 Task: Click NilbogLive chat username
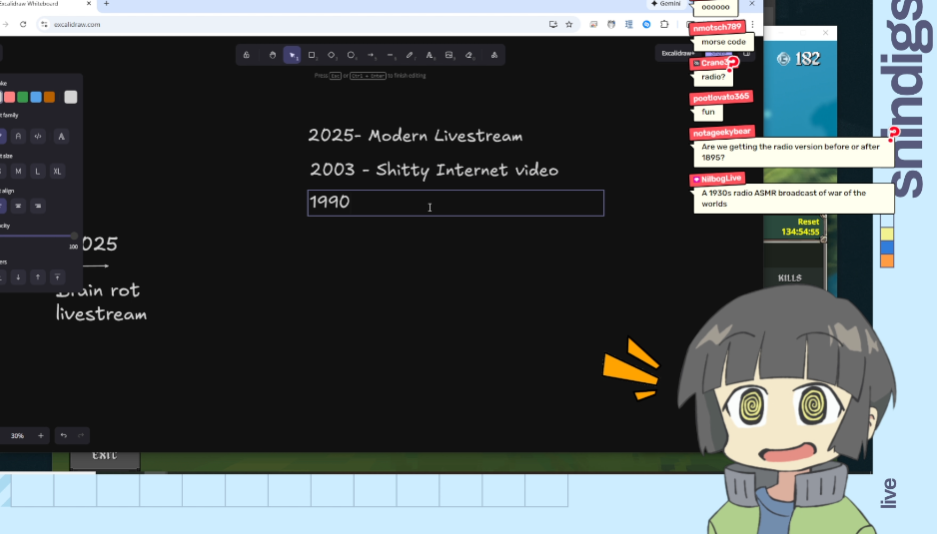pos(717,179)
